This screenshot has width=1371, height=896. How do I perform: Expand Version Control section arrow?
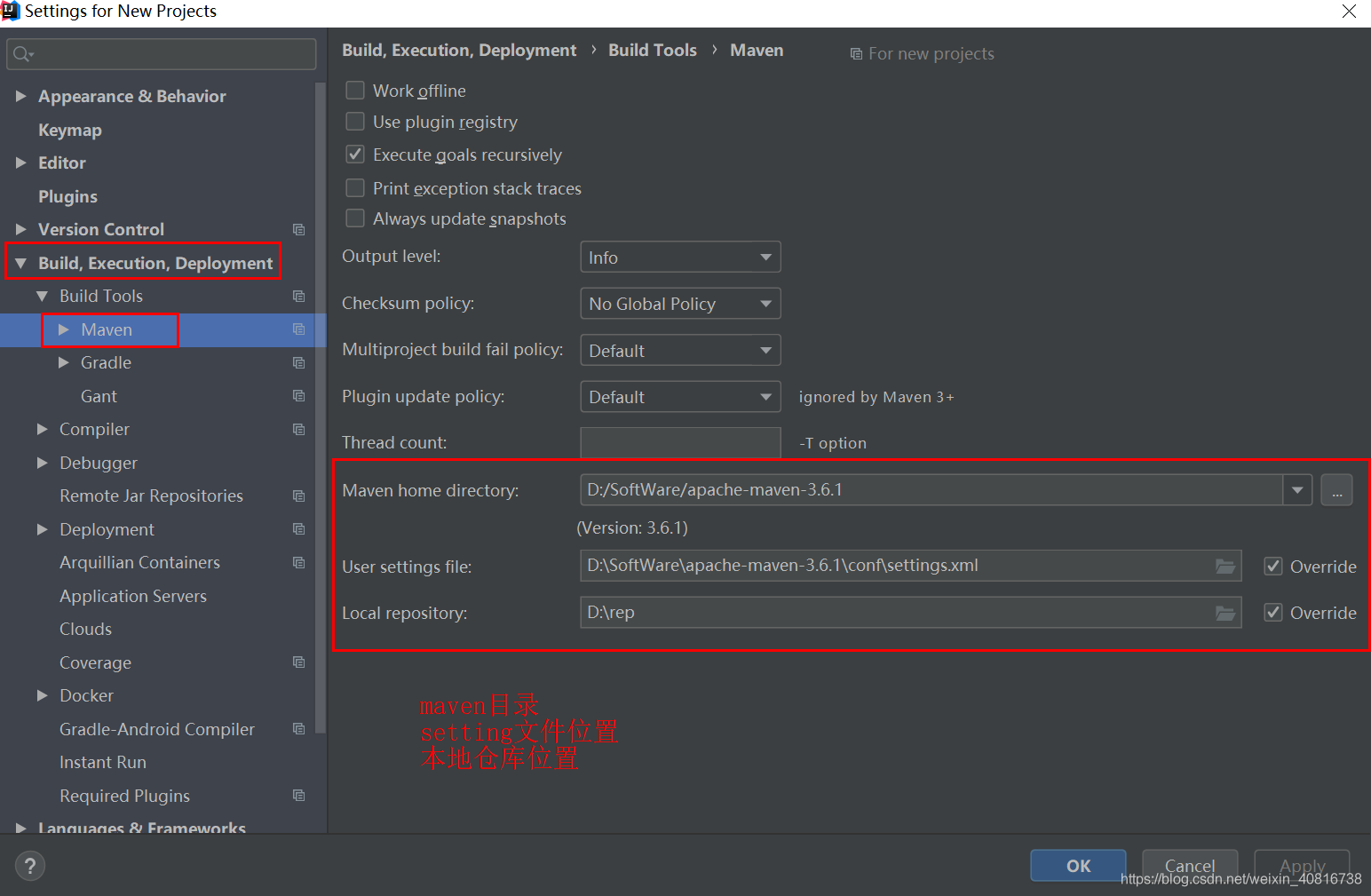[x=21, y=229]
